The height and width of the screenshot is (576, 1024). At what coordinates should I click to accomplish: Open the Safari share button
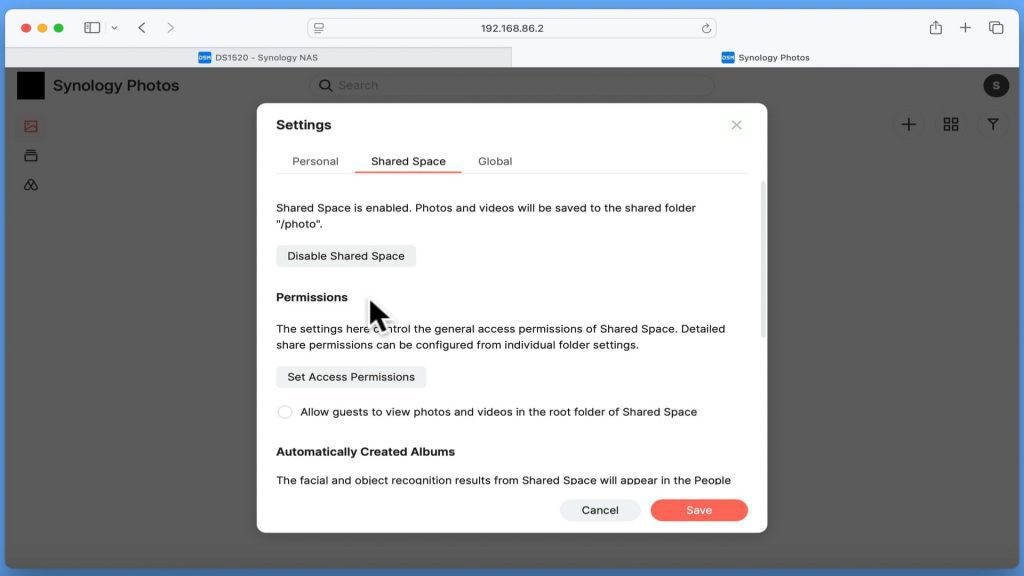[936, 27]
